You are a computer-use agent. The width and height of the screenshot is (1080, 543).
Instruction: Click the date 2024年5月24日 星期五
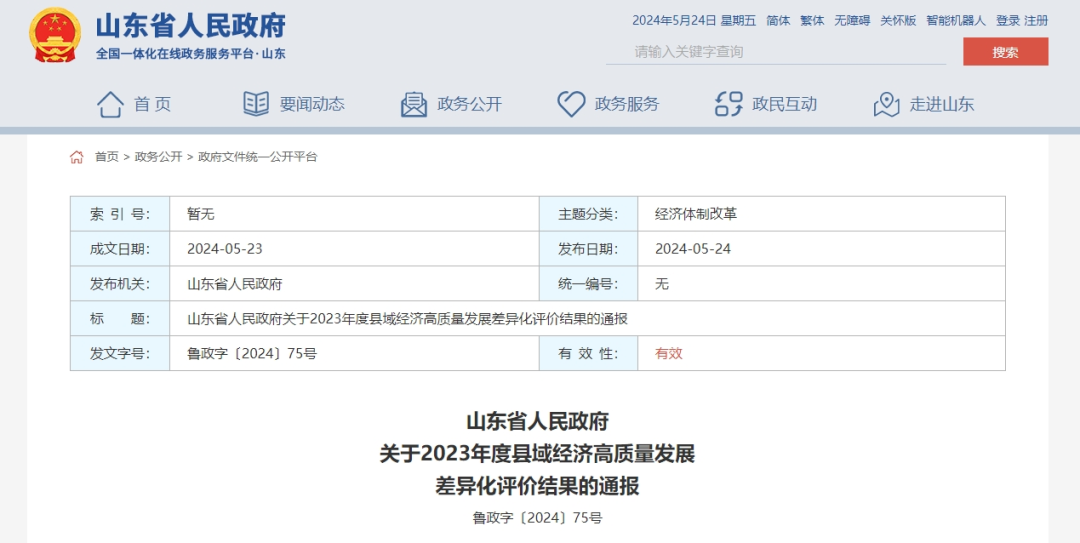[x=694, y=21]
